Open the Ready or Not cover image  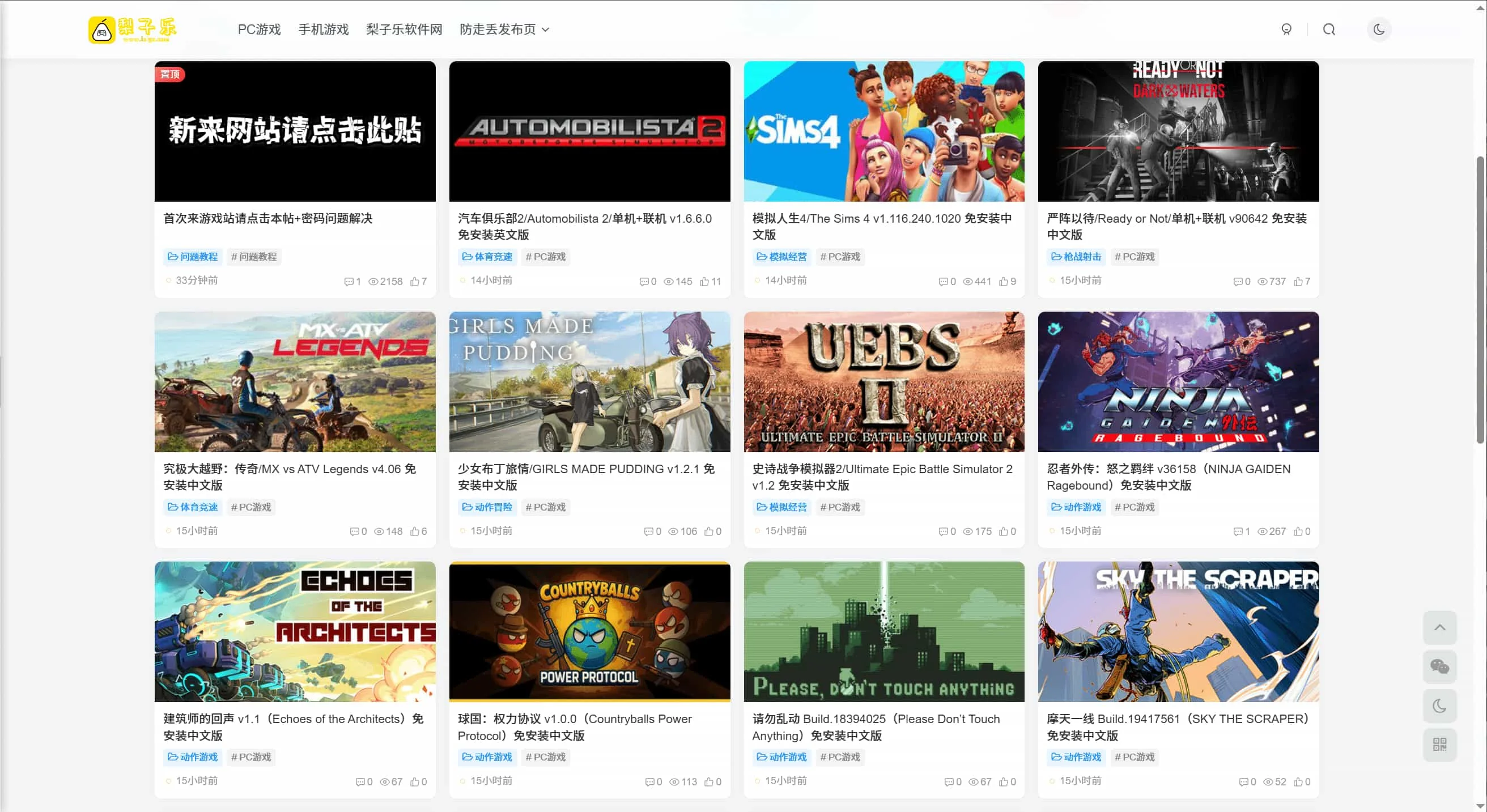point(1178,131)
